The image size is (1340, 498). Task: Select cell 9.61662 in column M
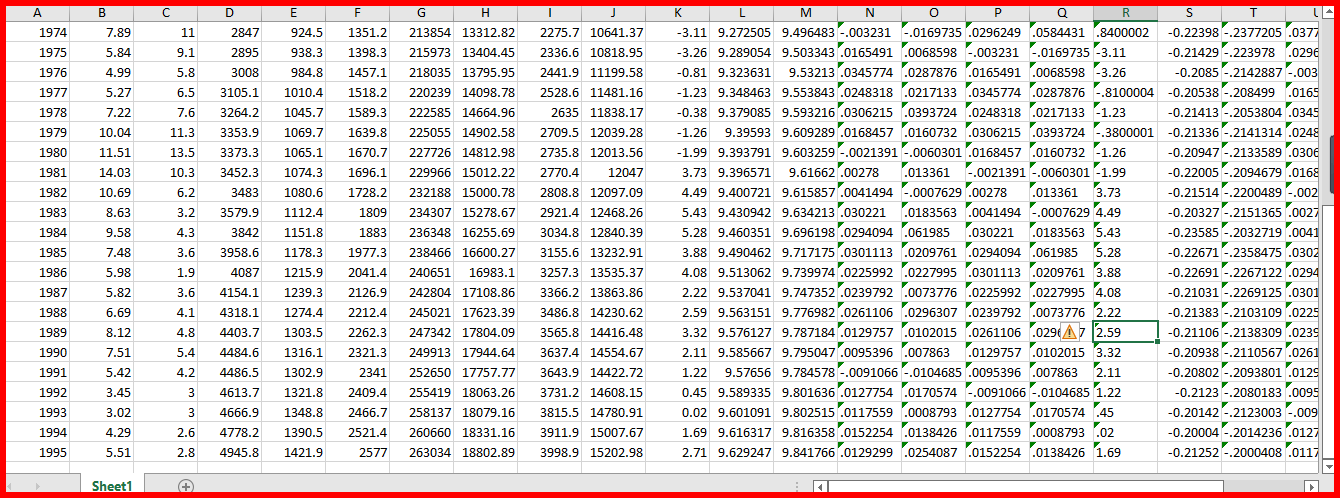(805, 173)
